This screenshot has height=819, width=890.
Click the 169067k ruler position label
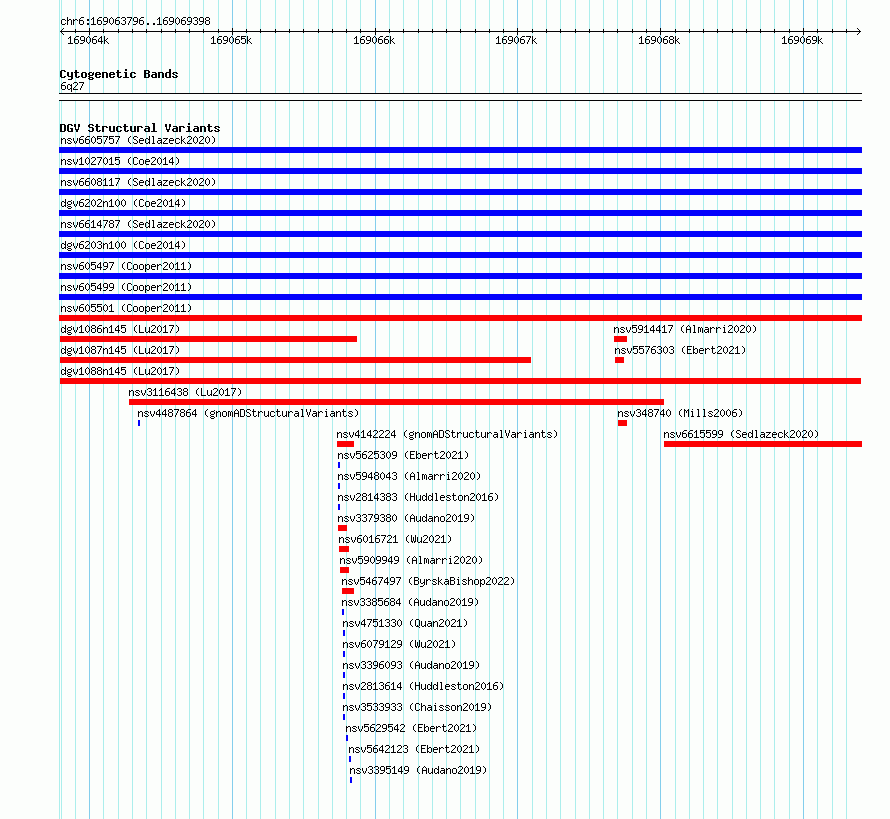pyautogui.click(x=516, y=40)
